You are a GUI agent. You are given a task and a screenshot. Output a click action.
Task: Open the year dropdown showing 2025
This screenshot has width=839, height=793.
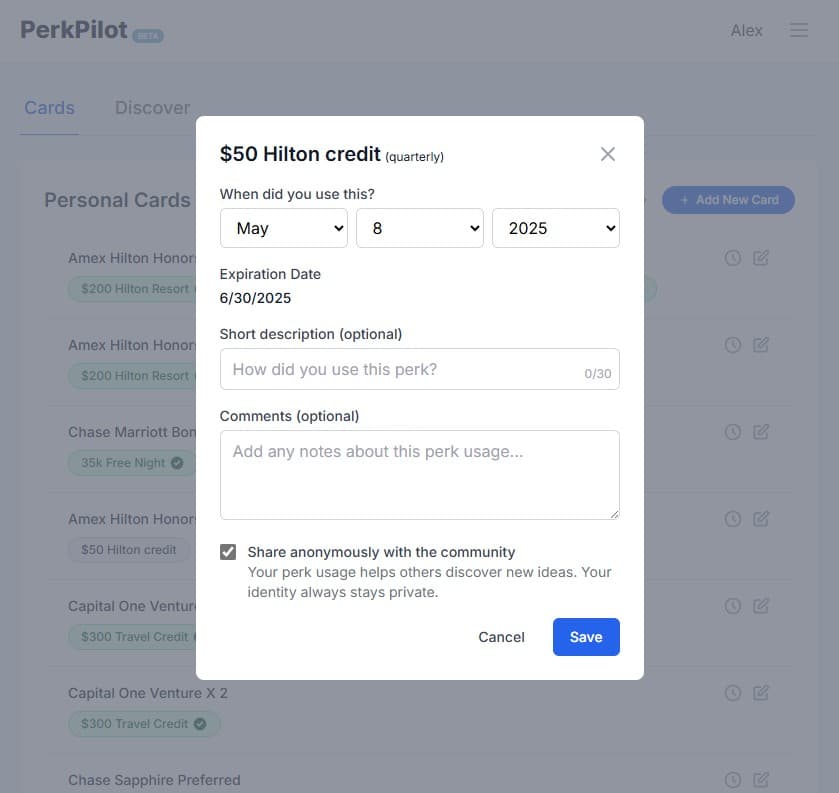point(556,228)
